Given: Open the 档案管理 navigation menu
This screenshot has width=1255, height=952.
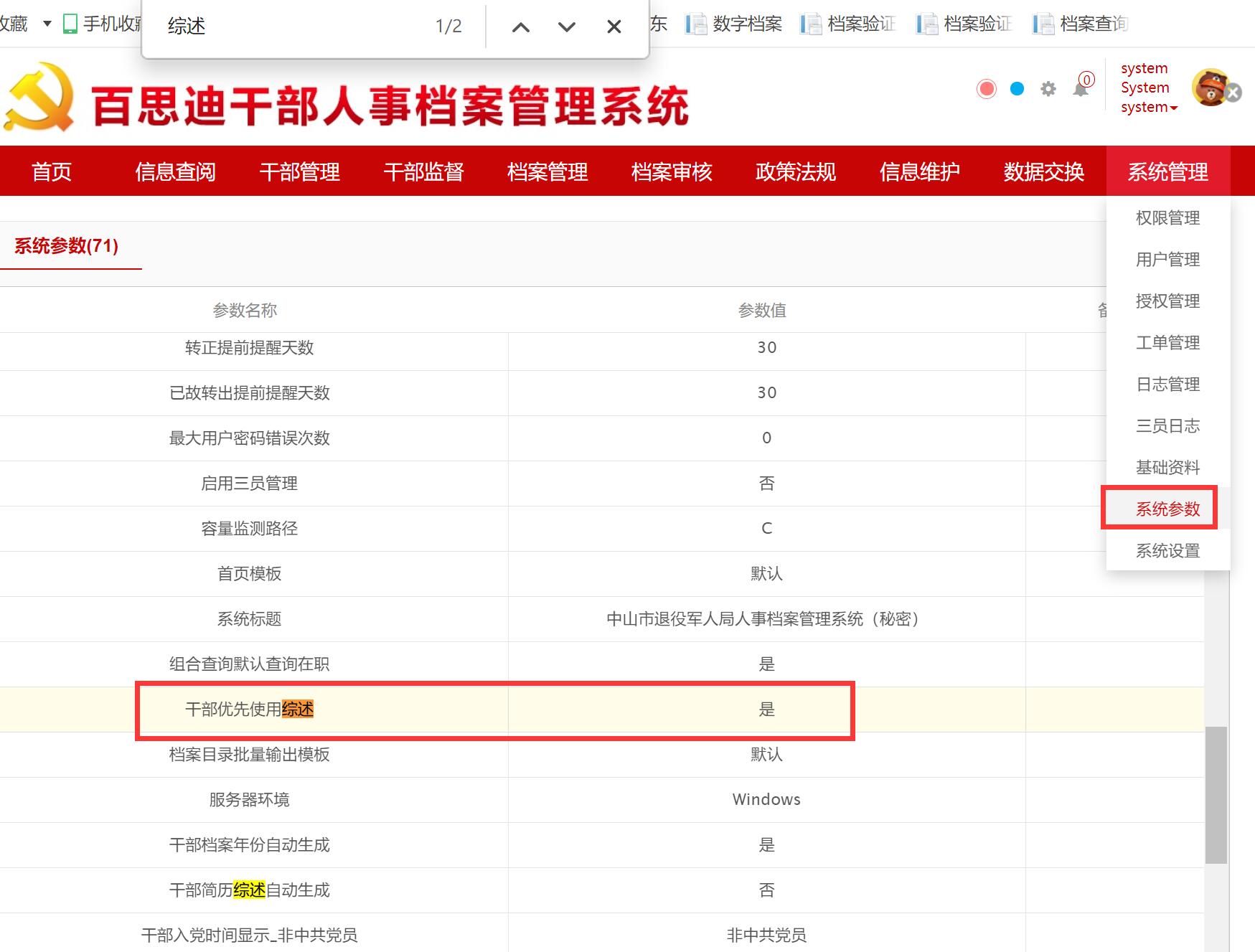Looking at the screenshot, I should 547,171.
